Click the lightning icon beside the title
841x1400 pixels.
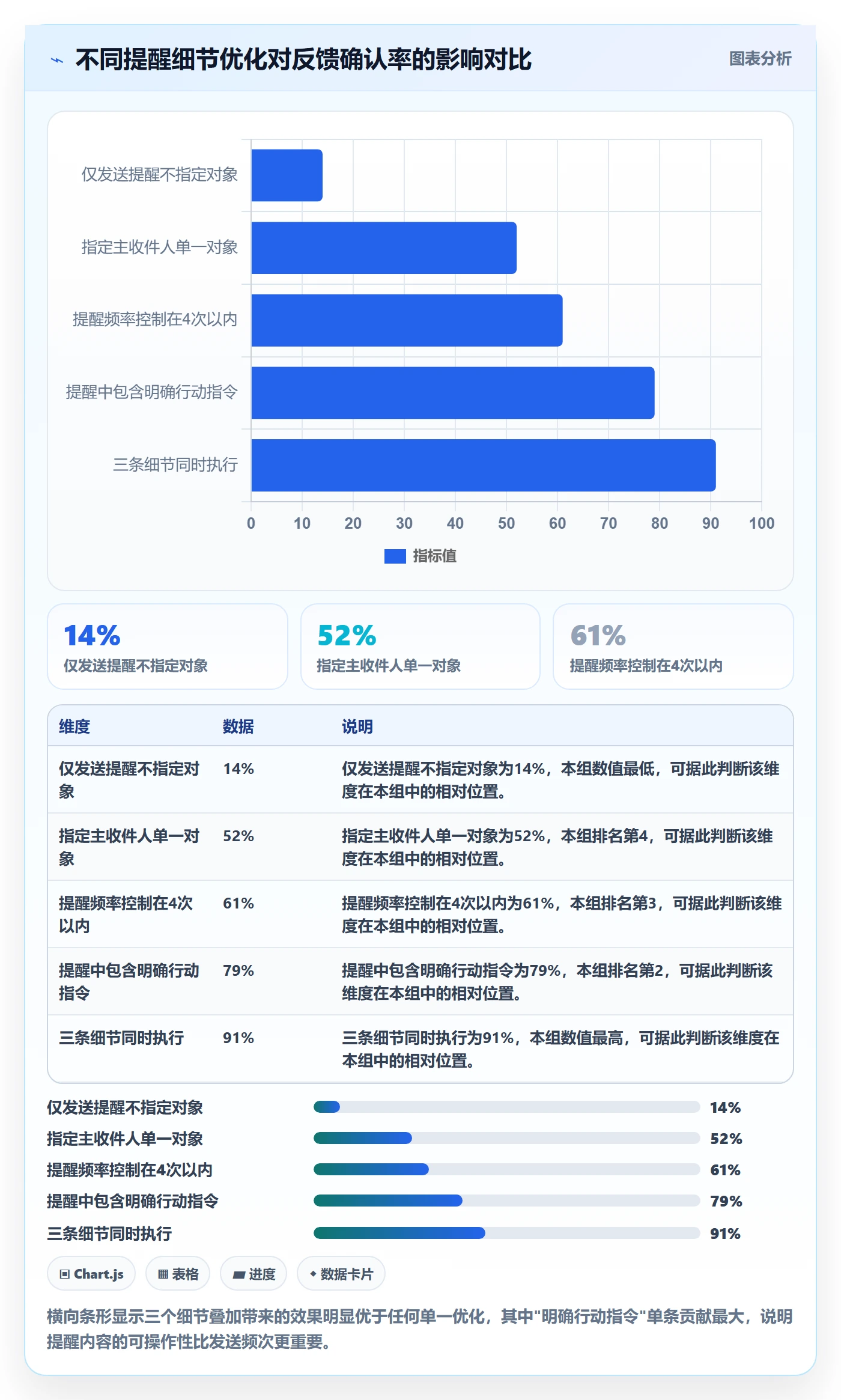coord(57,60)
